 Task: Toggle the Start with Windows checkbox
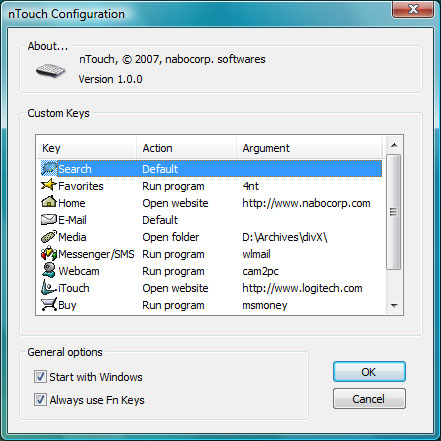coord(40,377)
